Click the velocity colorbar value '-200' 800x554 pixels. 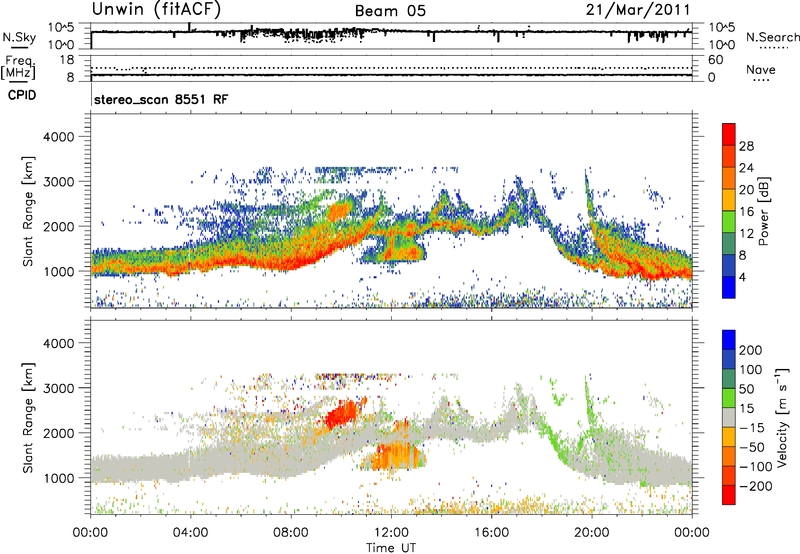(x=756, y=486)
